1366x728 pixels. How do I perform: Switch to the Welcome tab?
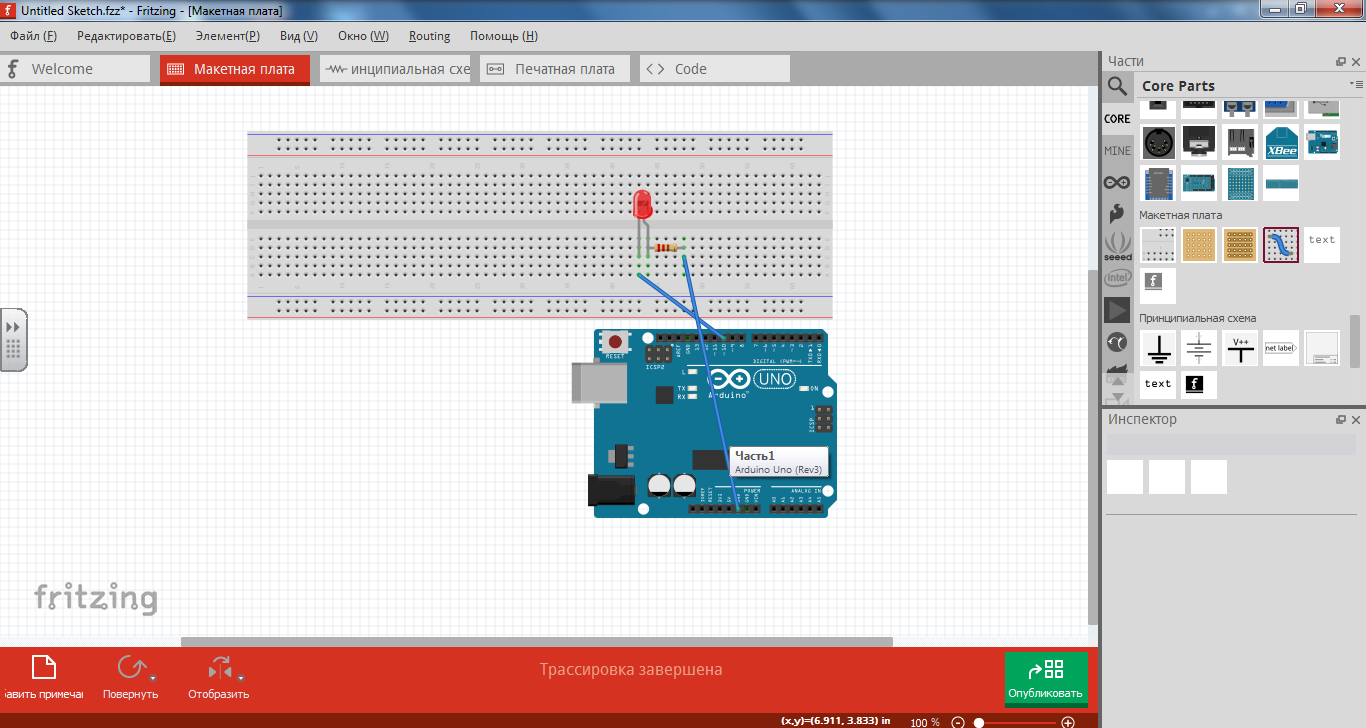75,69
